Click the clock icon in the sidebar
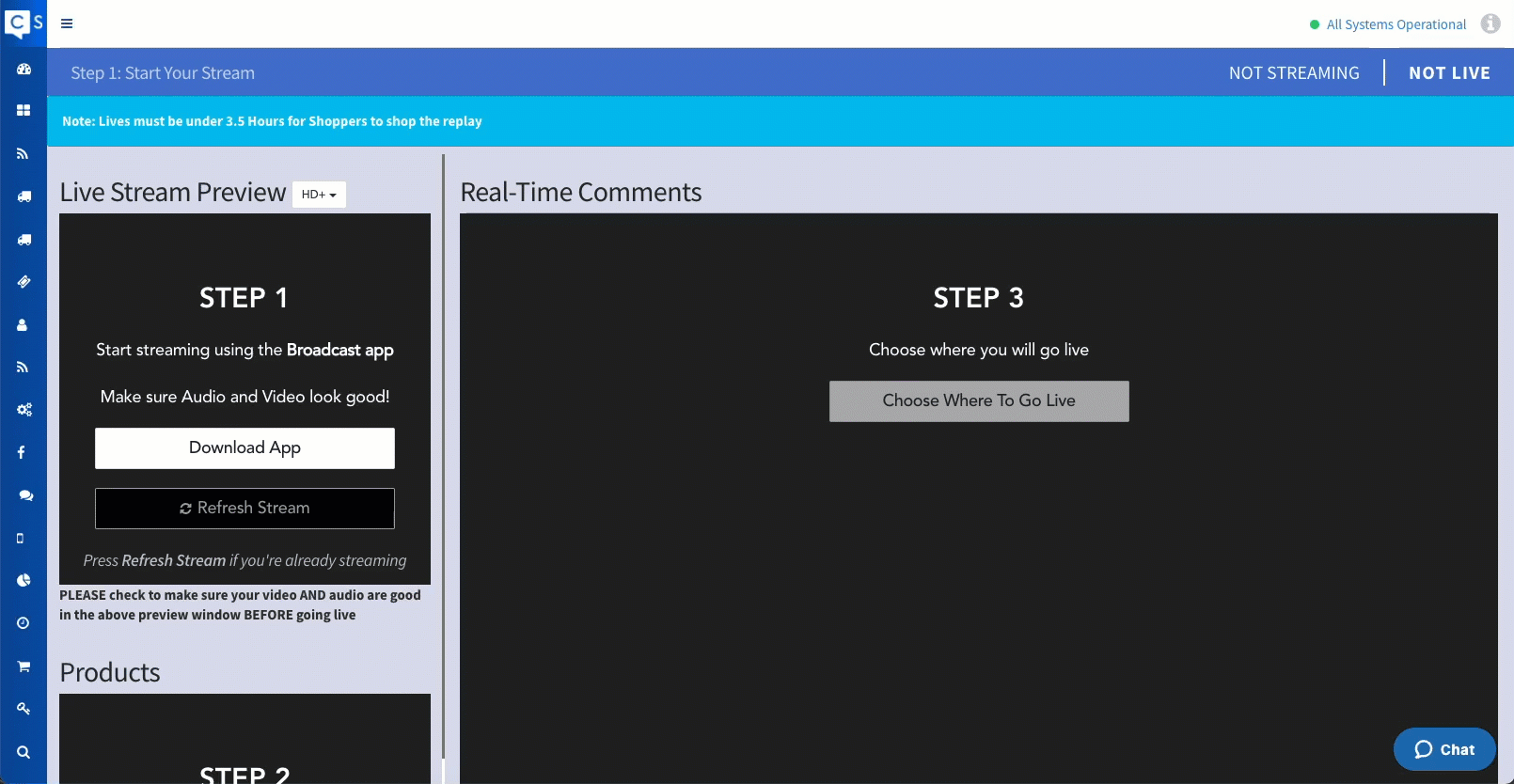 24,623
